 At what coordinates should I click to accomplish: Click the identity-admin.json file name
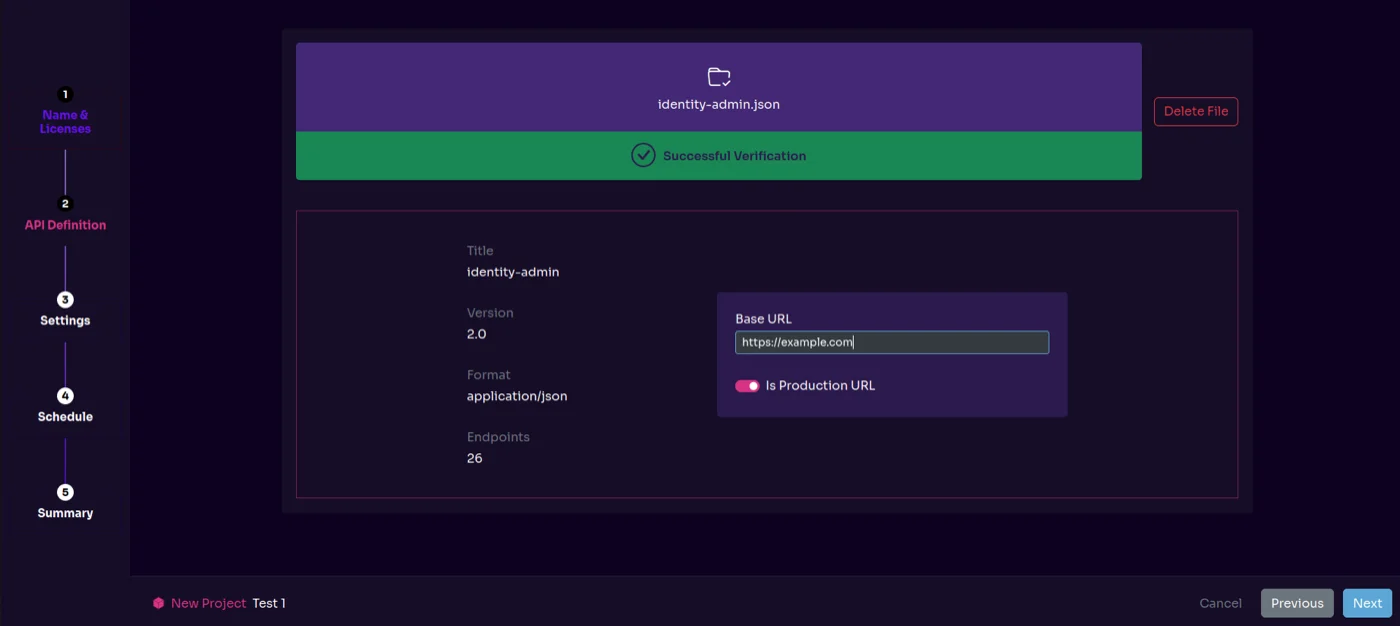tap(718, 104)
